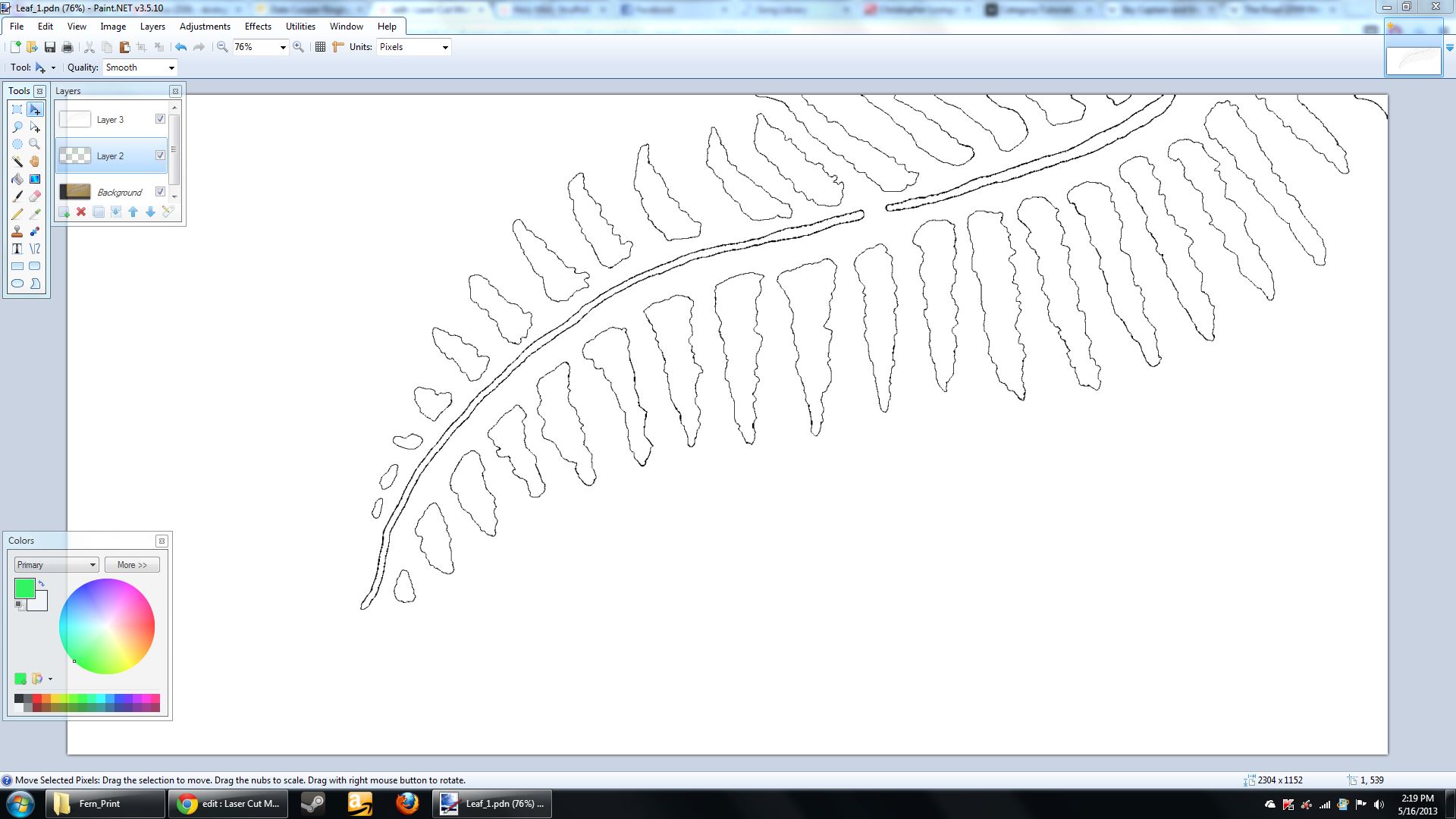The width and height of the screenshot is (1456, 819).
Task: Select the Move Selection tool
Action: (35, 127)
